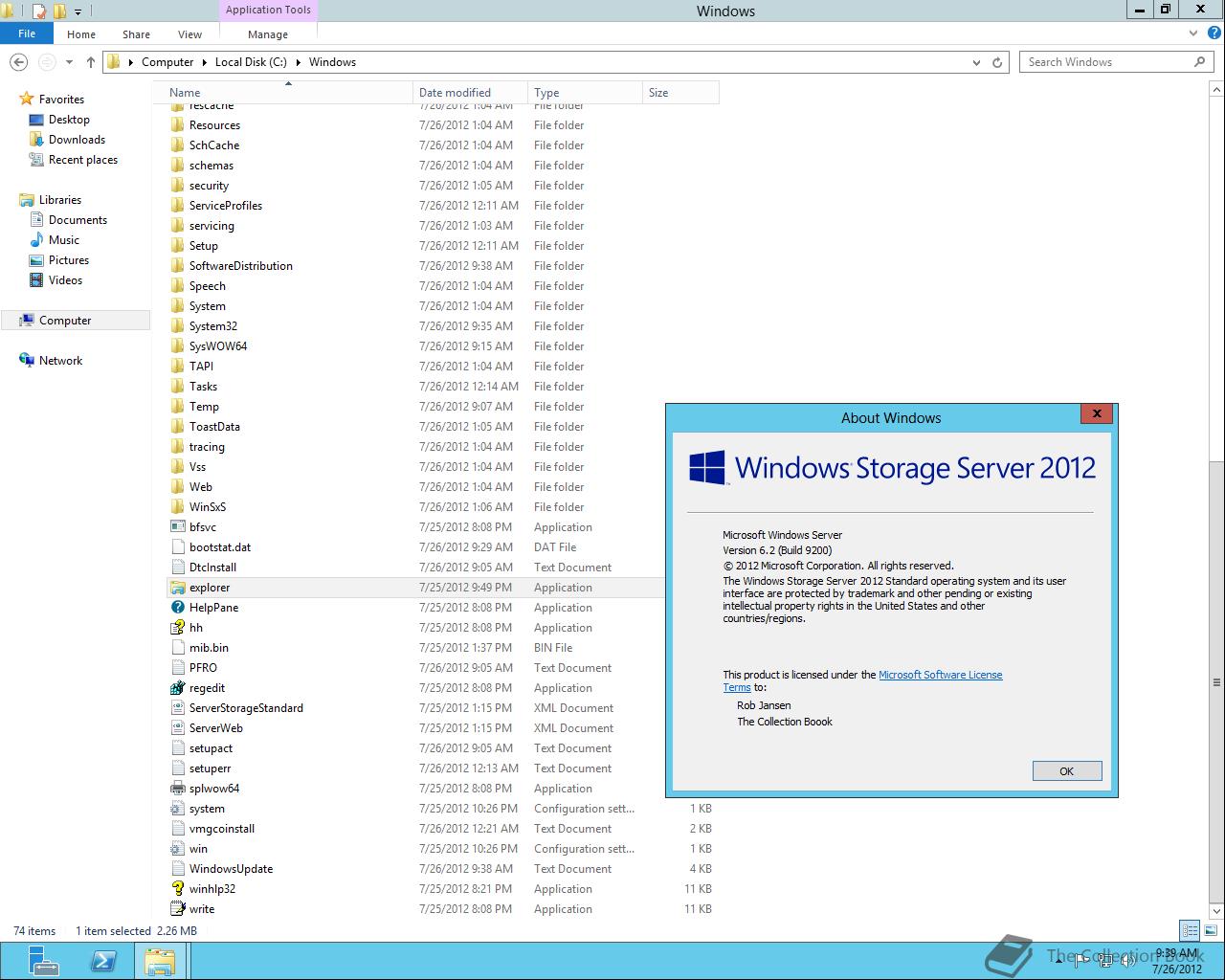Open the Microsoft Software License link
Viewport: 1225px width, 980px height.
(x=940, y=675)
